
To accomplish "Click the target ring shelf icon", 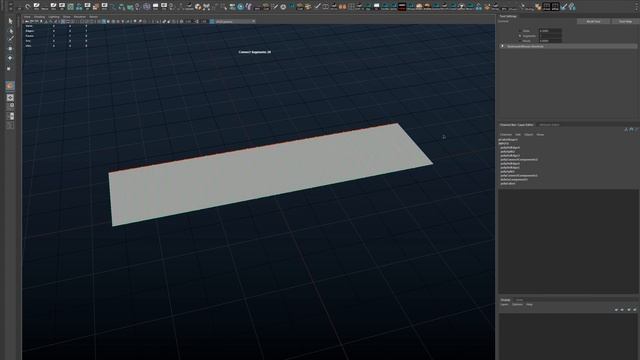I will pos(282,7).
